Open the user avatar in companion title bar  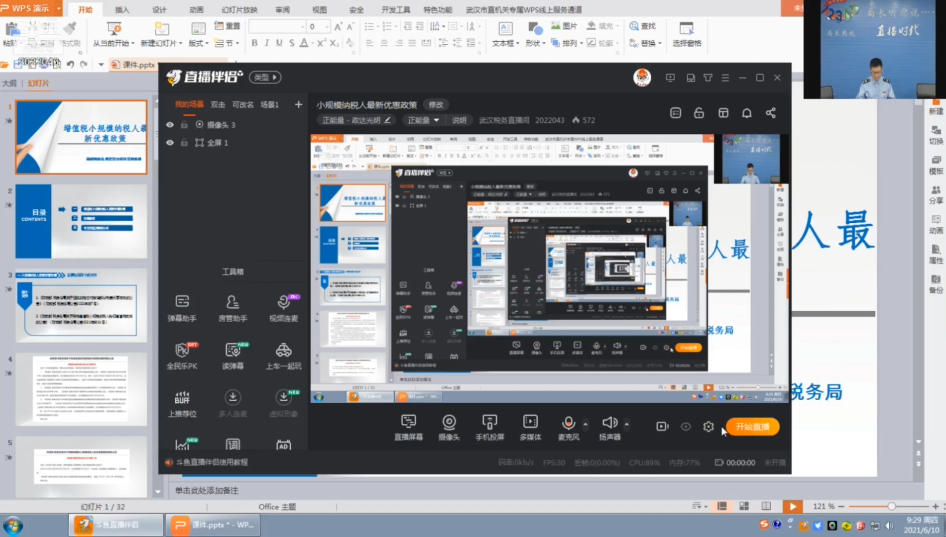642,77
